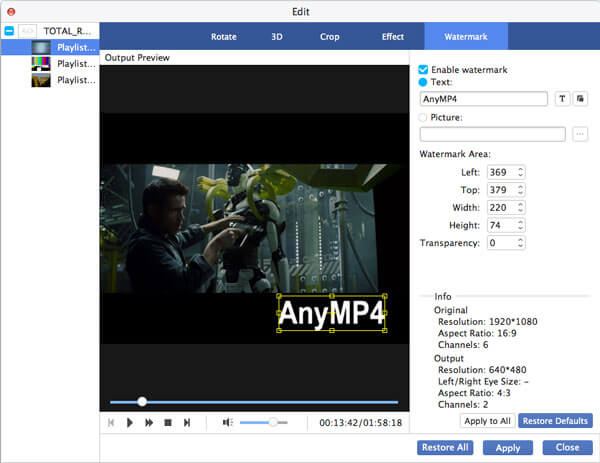This screenshot has width=600, height=463.
Task: Click the Close button
Action: pyautogui.click(x=567, y=448)
